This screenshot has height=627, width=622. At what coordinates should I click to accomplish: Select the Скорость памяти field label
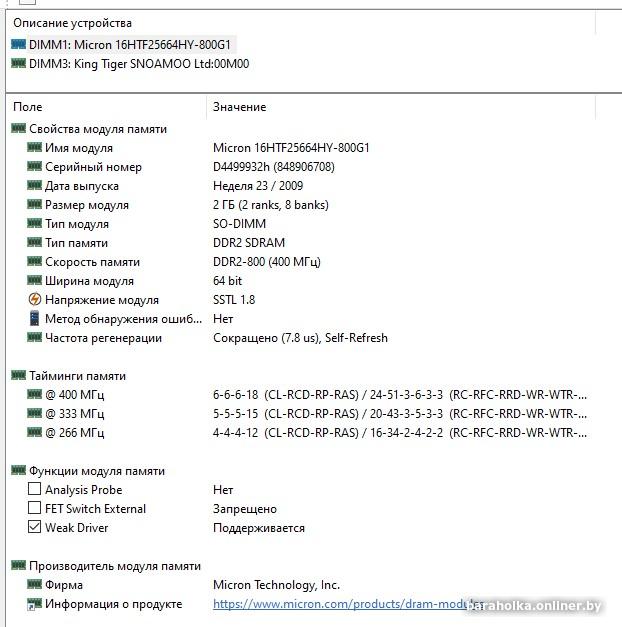click(92, 262)
